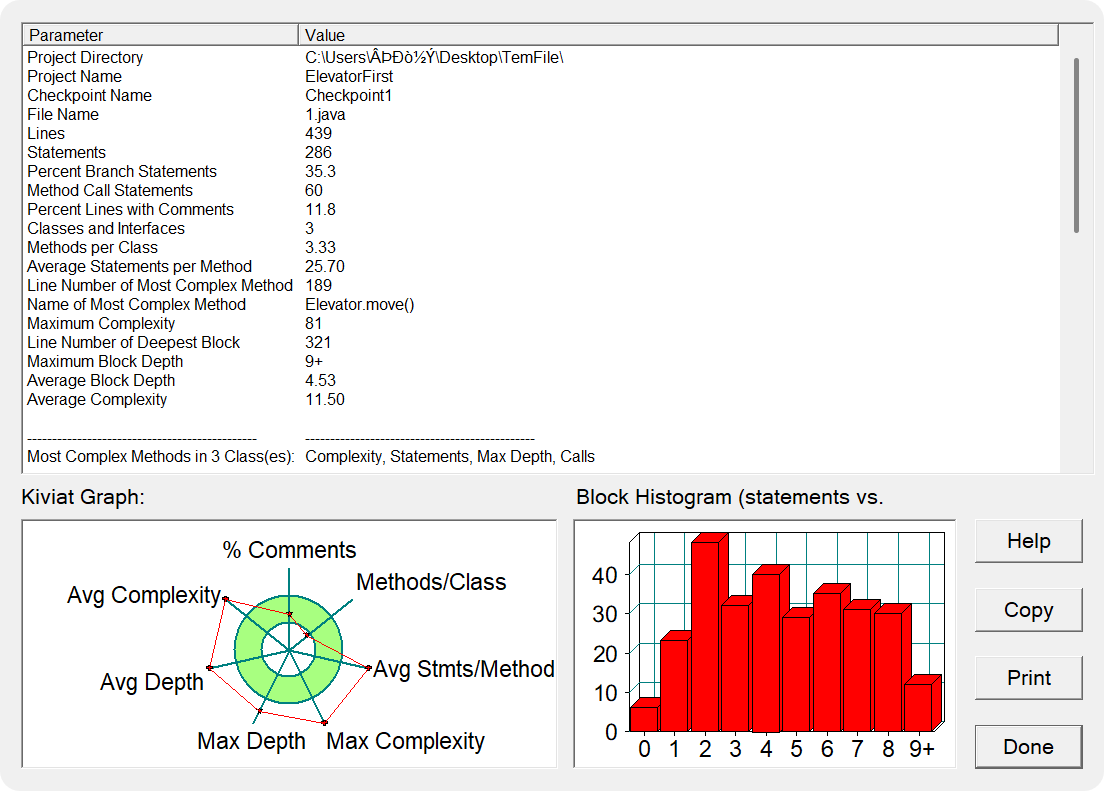Click the Kiviat graph % Comments label
Viewport: 1104px width, 791px height.
tap(289, 550)
